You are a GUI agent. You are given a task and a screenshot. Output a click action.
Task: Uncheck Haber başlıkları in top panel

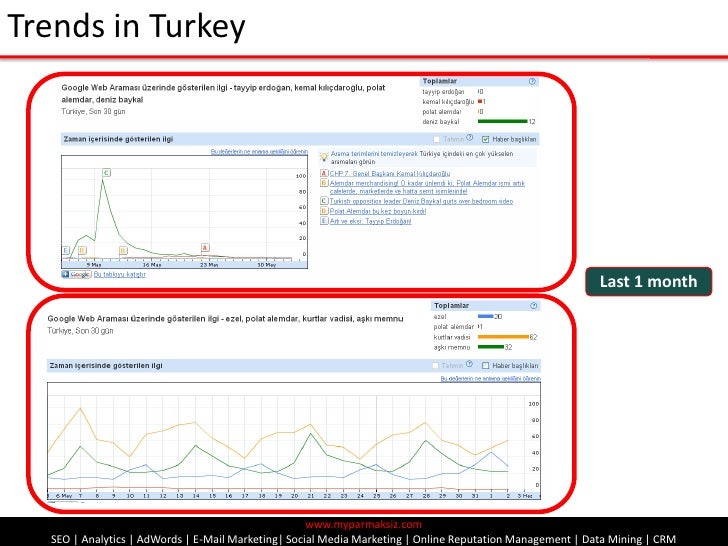click(x=486, y=139)
